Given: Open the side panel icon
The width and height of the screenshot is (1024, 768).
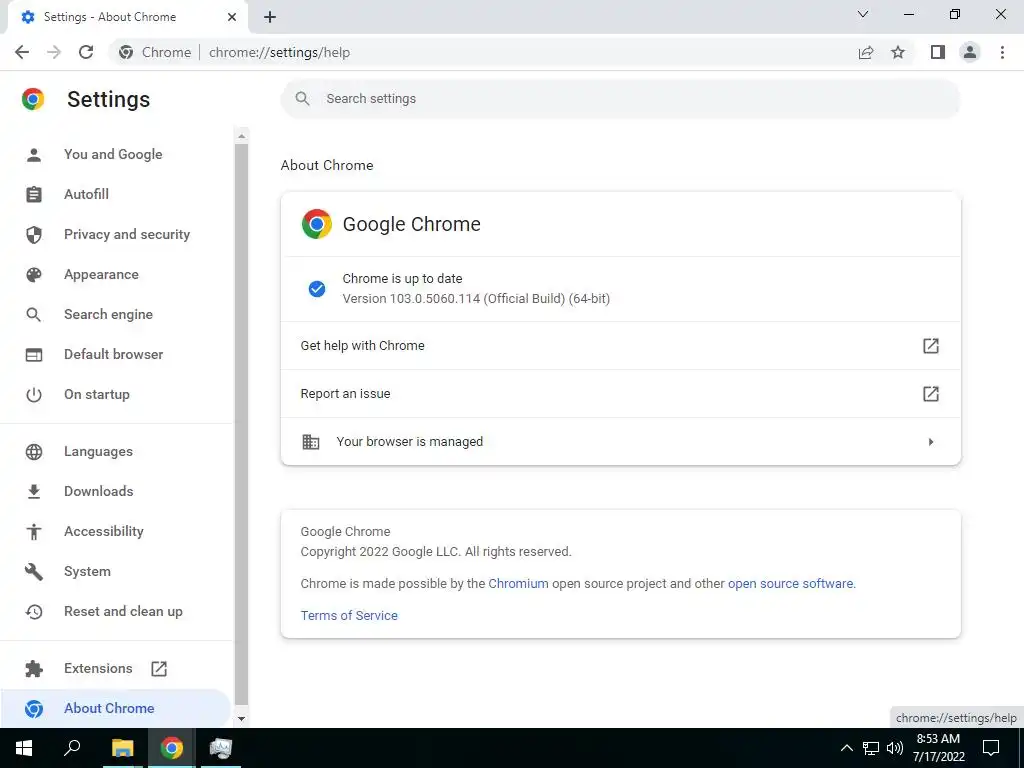Looking at the screenshot, I should click(938, 52).
